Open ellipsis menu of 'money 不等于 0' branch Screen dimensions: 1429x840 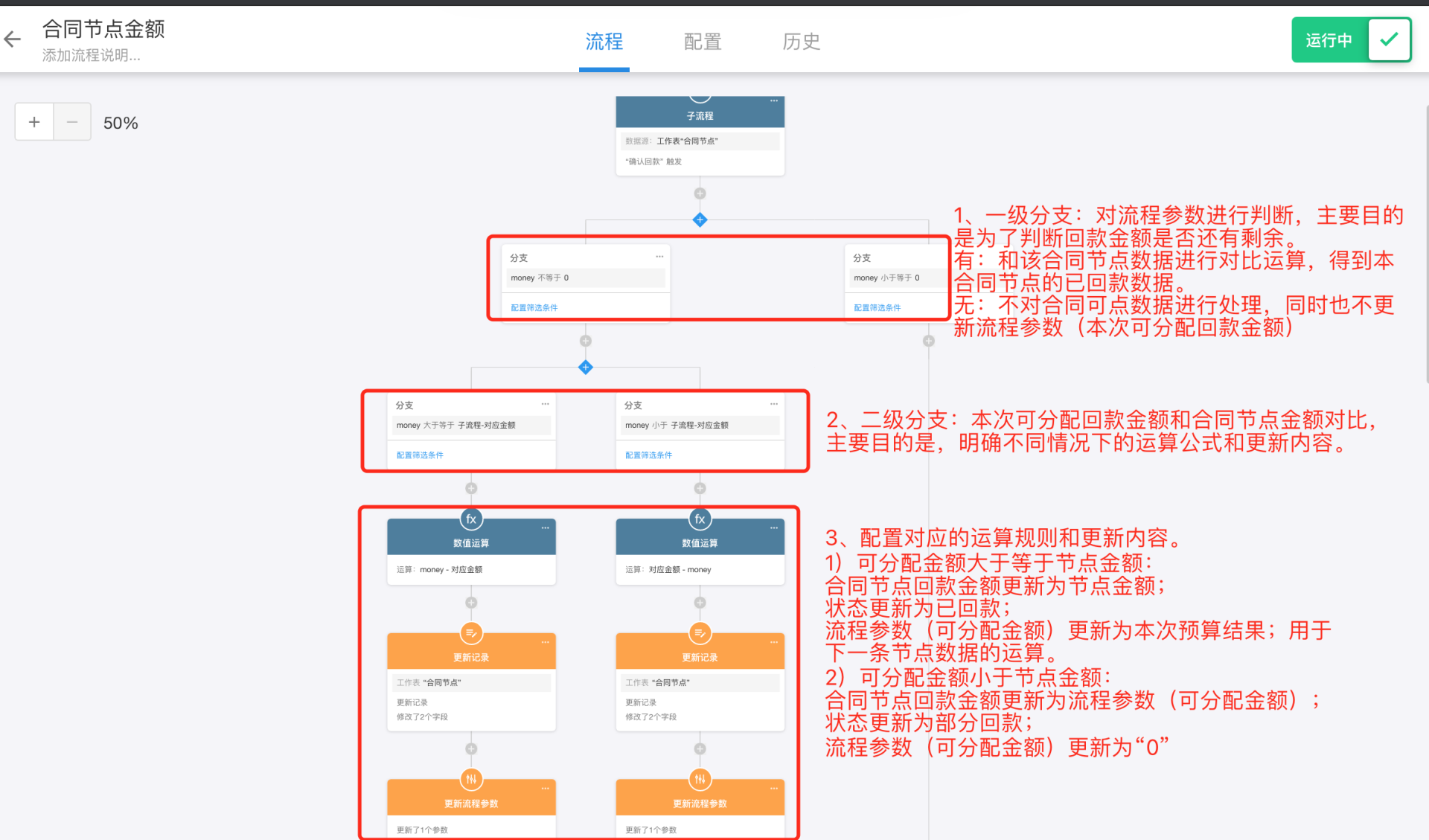click(x=659, y=257)
